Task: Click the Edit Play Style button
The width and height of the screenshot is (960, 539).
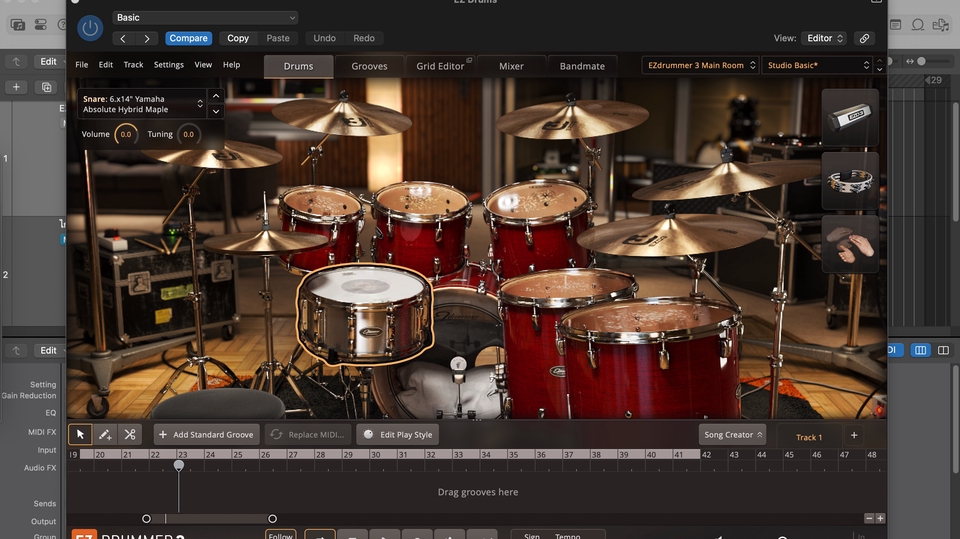Action: click(x=397, y=435)
